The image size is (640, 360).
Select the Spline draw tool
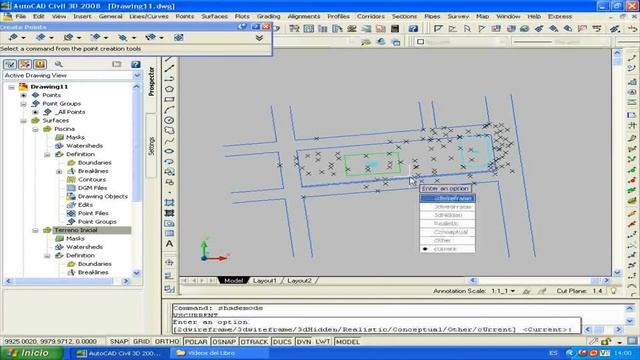pyautogui.click(x=169, y=140)
